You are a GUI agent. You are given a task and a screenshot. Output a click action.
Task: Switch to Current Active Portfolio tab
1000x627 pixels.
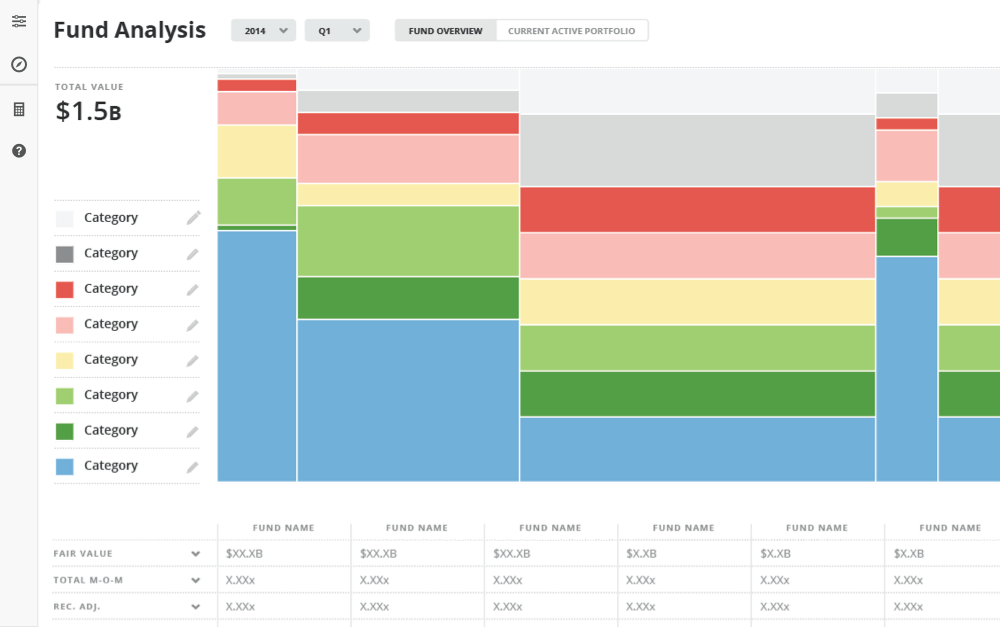click(571, 31)
